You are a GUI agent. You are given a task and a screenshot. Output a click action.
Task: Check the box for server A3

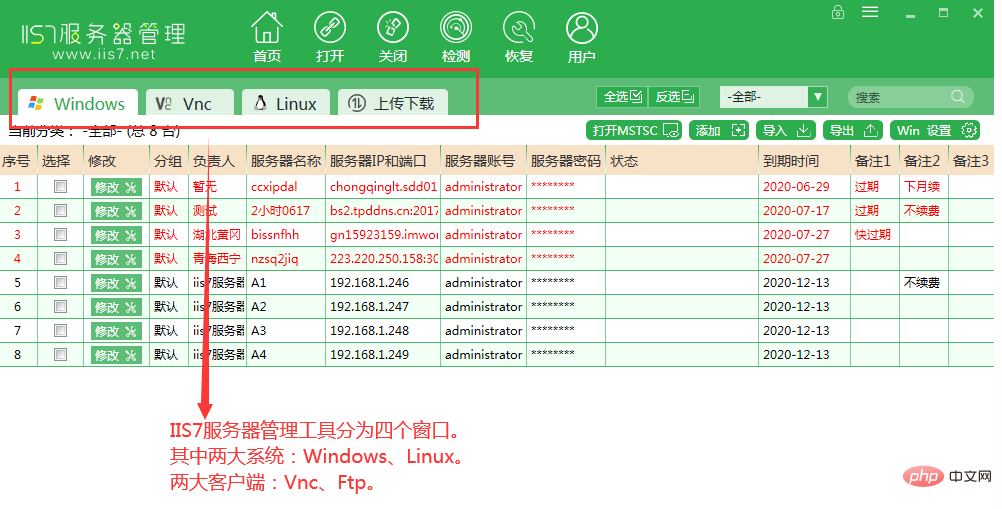click(x=61, y=330)
